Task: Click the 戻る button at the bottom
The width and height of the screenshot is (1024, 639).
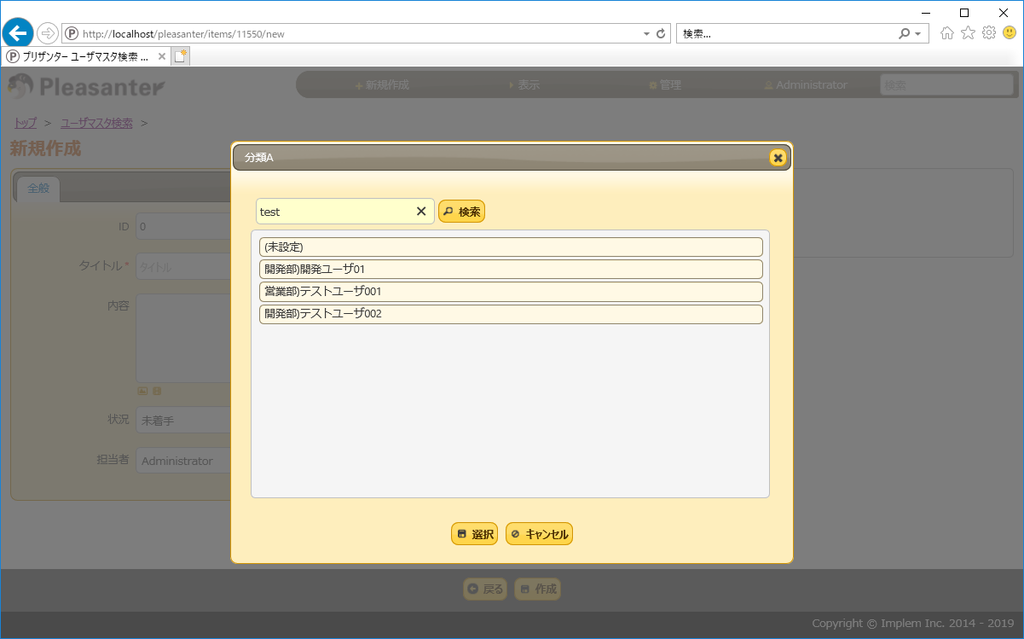Action: [485, 589]
